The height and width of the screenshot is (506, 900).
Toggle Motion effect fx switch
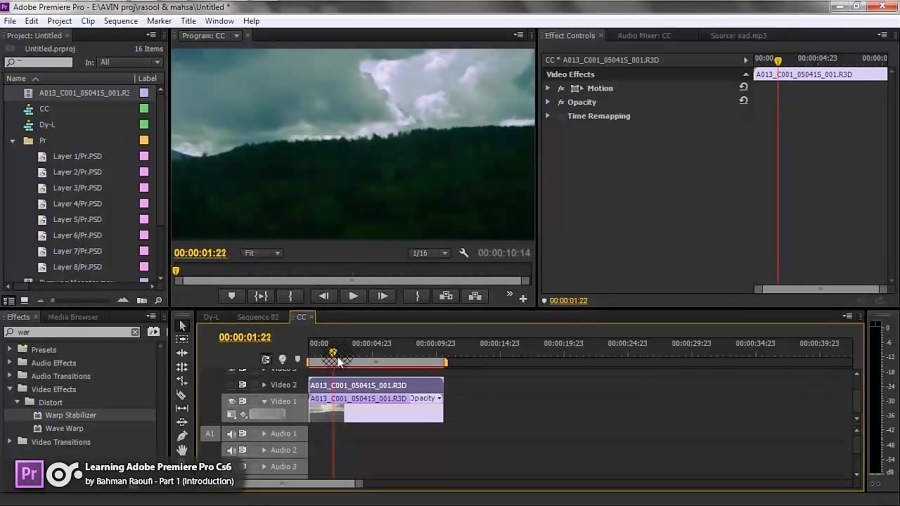561,88
